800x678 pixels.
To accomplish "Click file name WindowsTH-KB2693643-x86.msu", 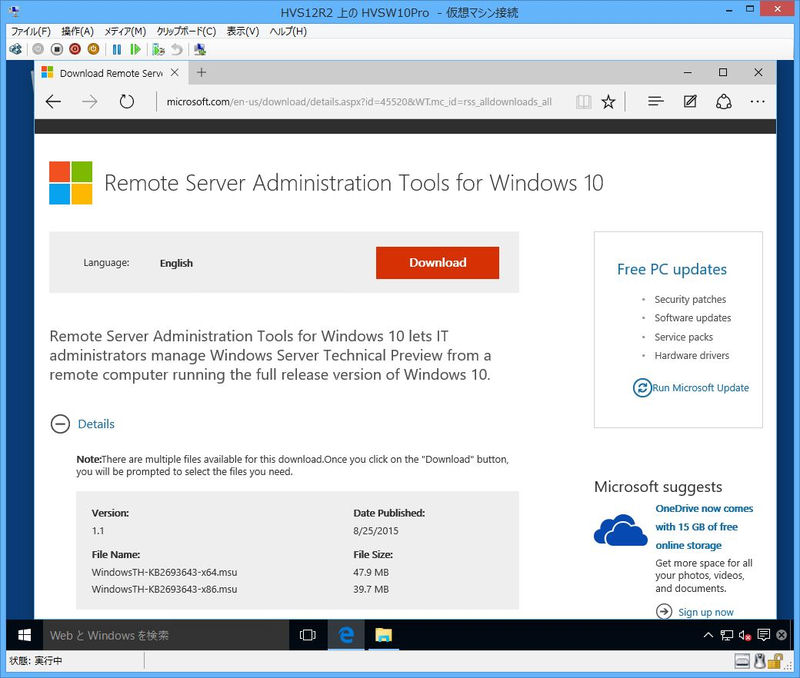I will pyautogui.click(x=164, y=589).
